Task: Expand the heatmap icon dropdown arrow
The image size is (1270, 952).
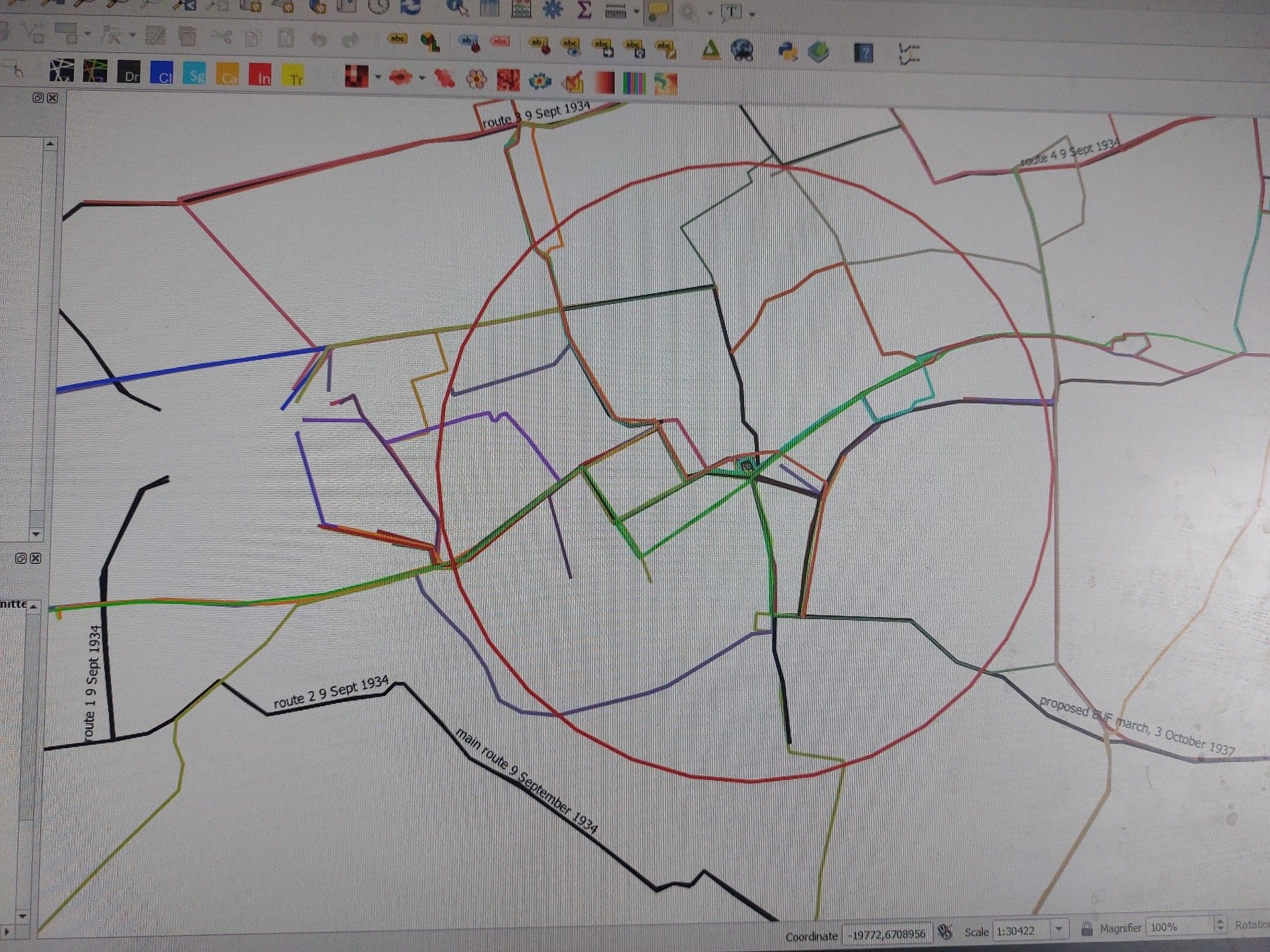Action: pyautogui.click(x=378, y=77)
